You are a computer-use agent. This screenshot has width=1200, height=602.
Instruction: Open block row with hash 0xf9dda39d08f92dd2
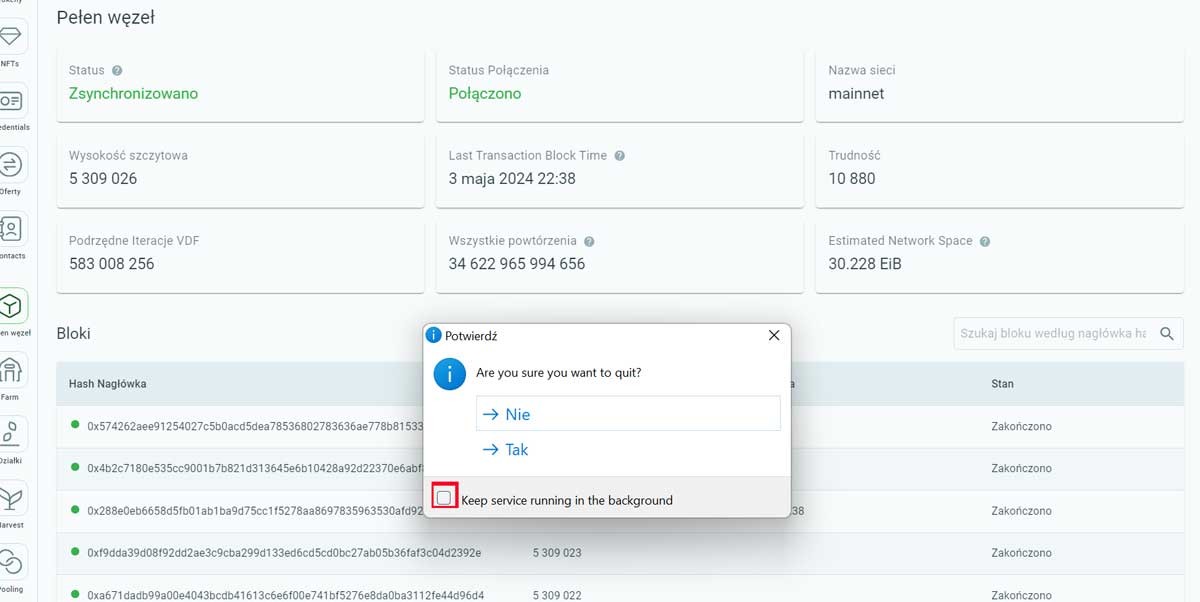pos(284,553)
